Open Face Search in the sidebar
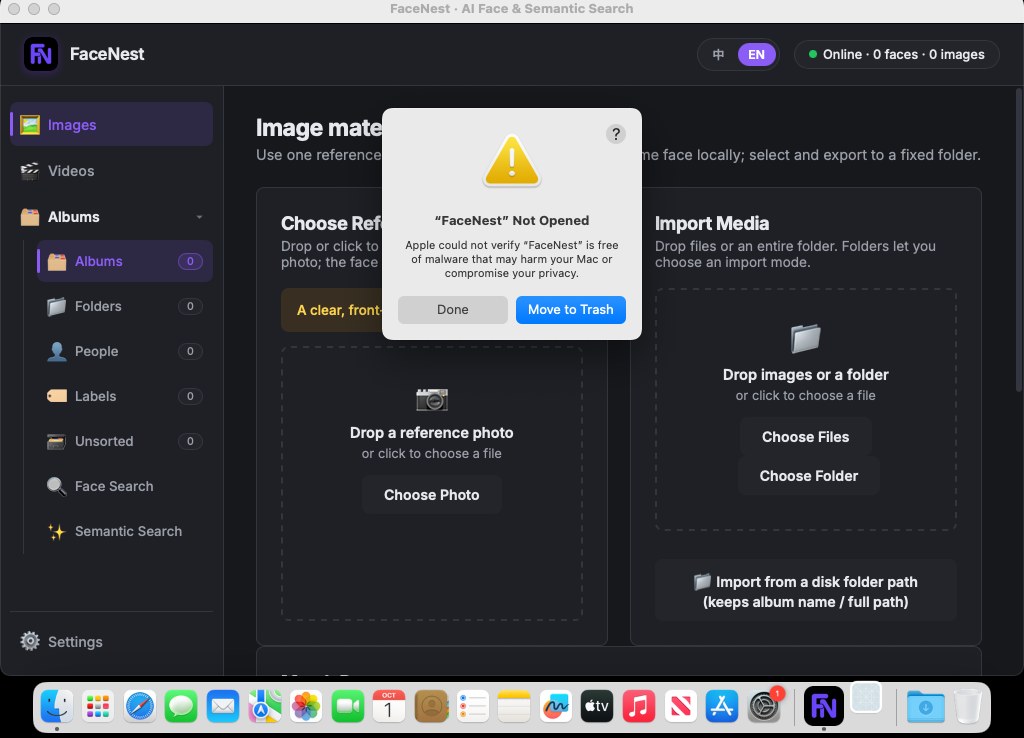 click(125, 487)
